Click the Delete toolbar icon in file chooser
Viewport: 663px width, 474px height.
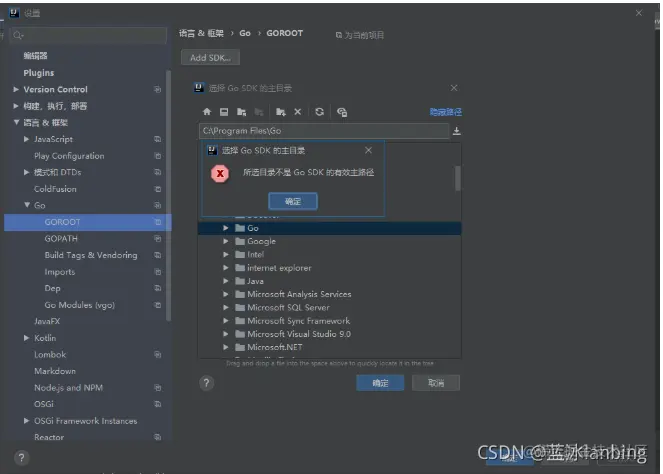(x=298, y=112)
